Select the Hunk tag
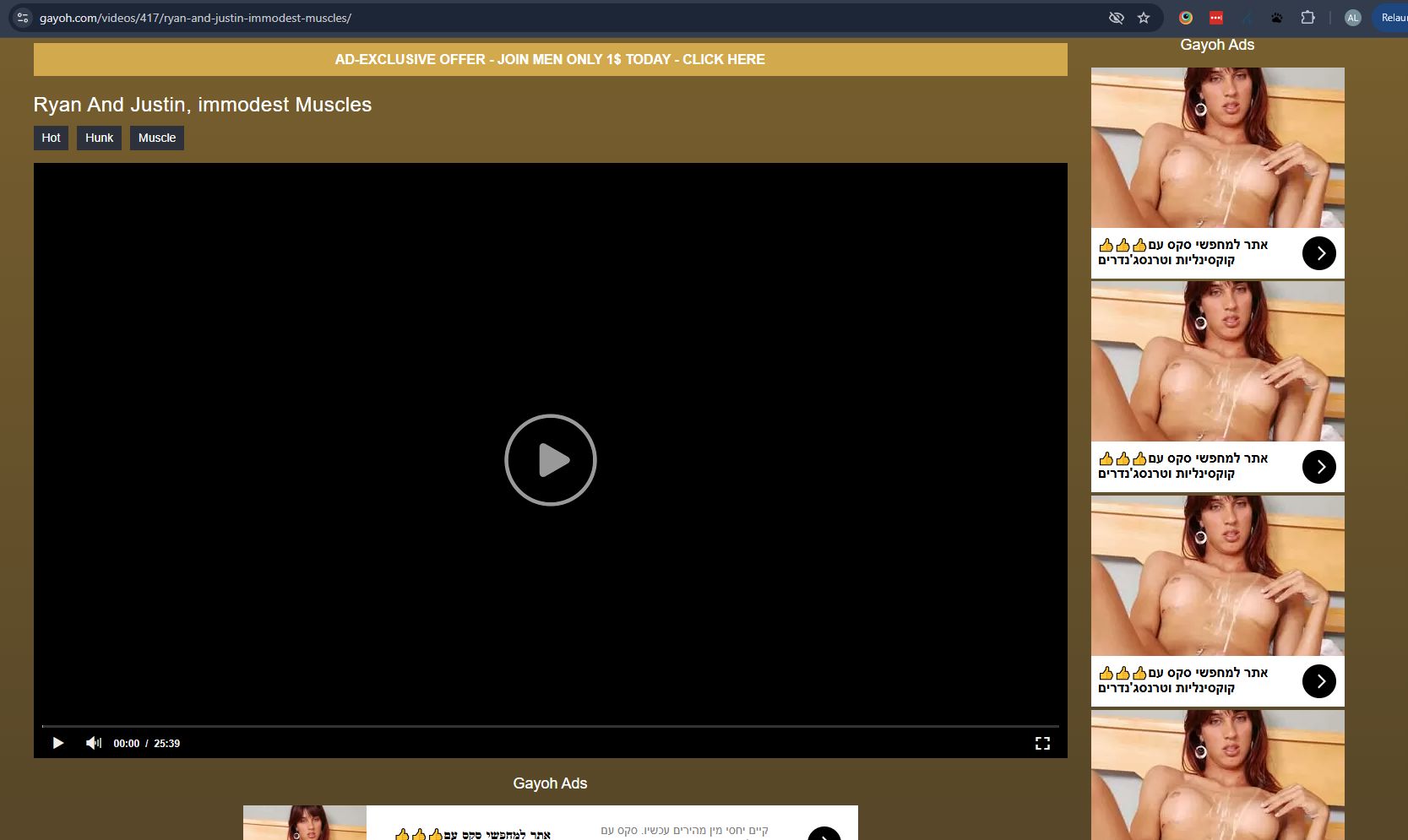Image resolution: width=1408 pixels, height=840 pixels. click(99, 138)
